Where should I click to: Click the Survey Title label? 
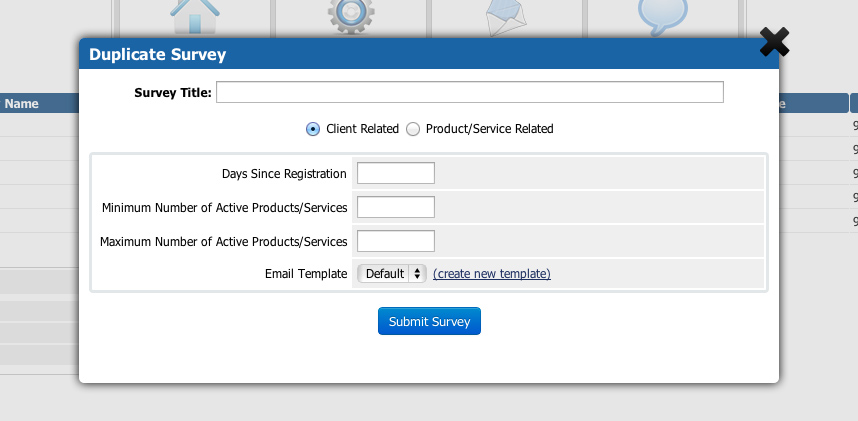point(172,93)
